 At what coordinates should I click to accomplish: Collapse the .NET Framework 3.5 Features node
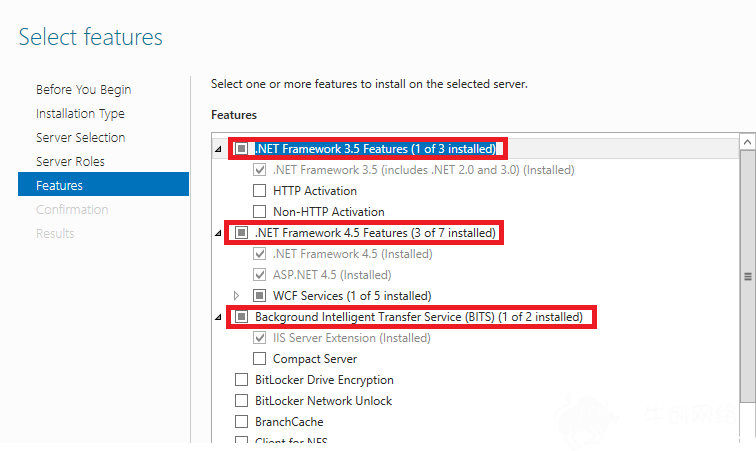(x=218, y=149)
